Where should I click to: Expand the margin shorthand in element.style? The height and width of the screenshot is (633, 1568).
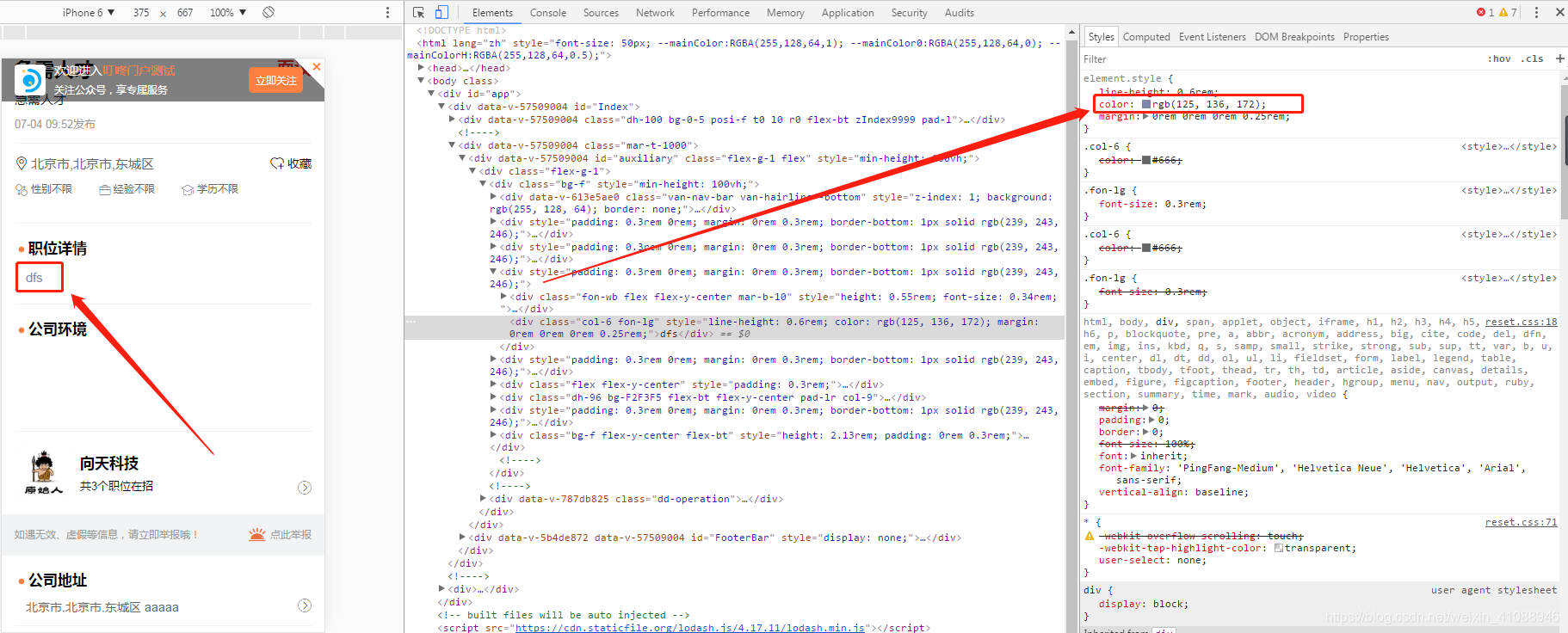1146,116
